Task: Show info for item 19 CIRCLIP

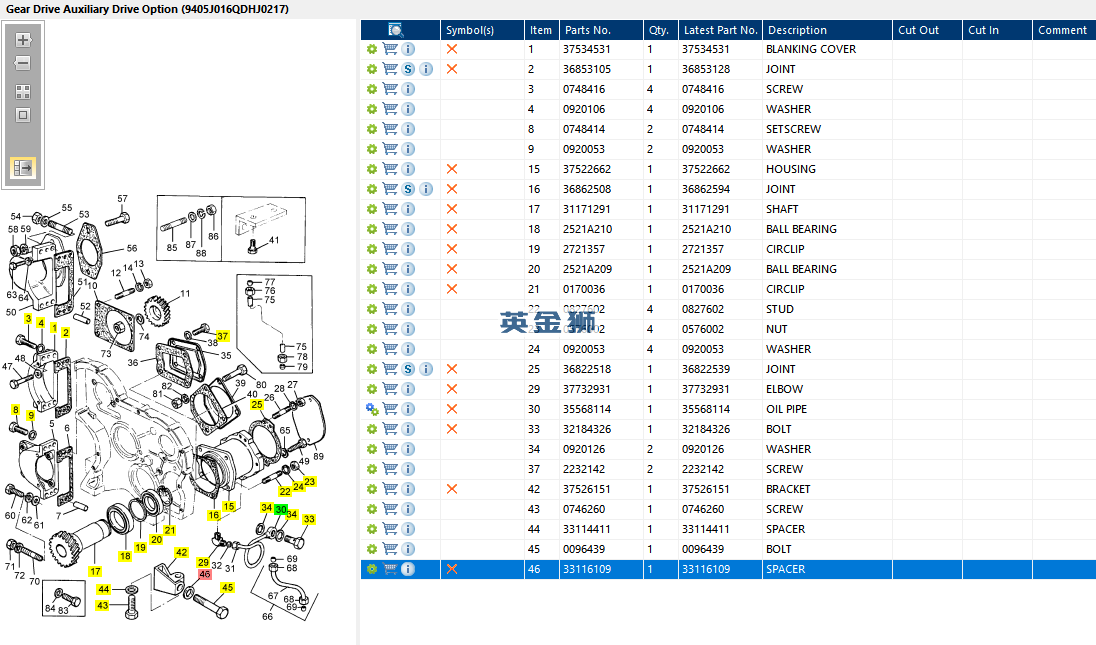Action: [x=408, y=249]
